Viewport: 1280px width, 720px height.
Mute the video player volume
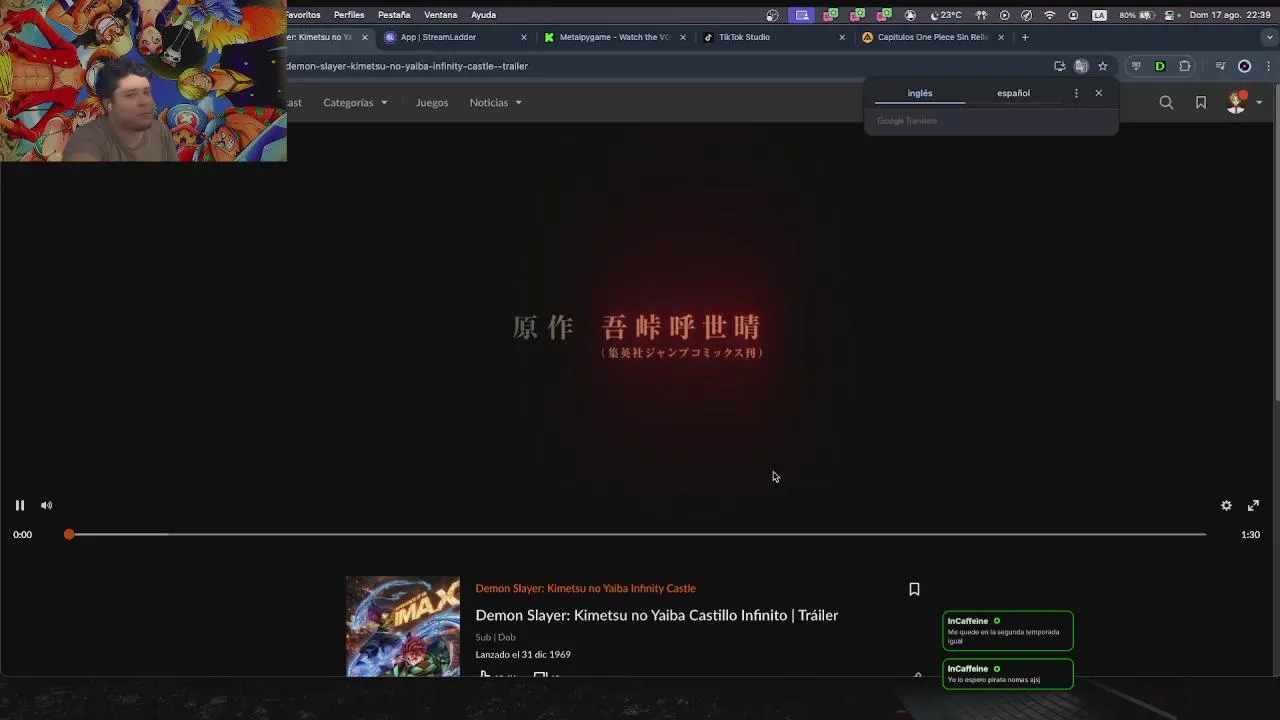pos(46,505)
